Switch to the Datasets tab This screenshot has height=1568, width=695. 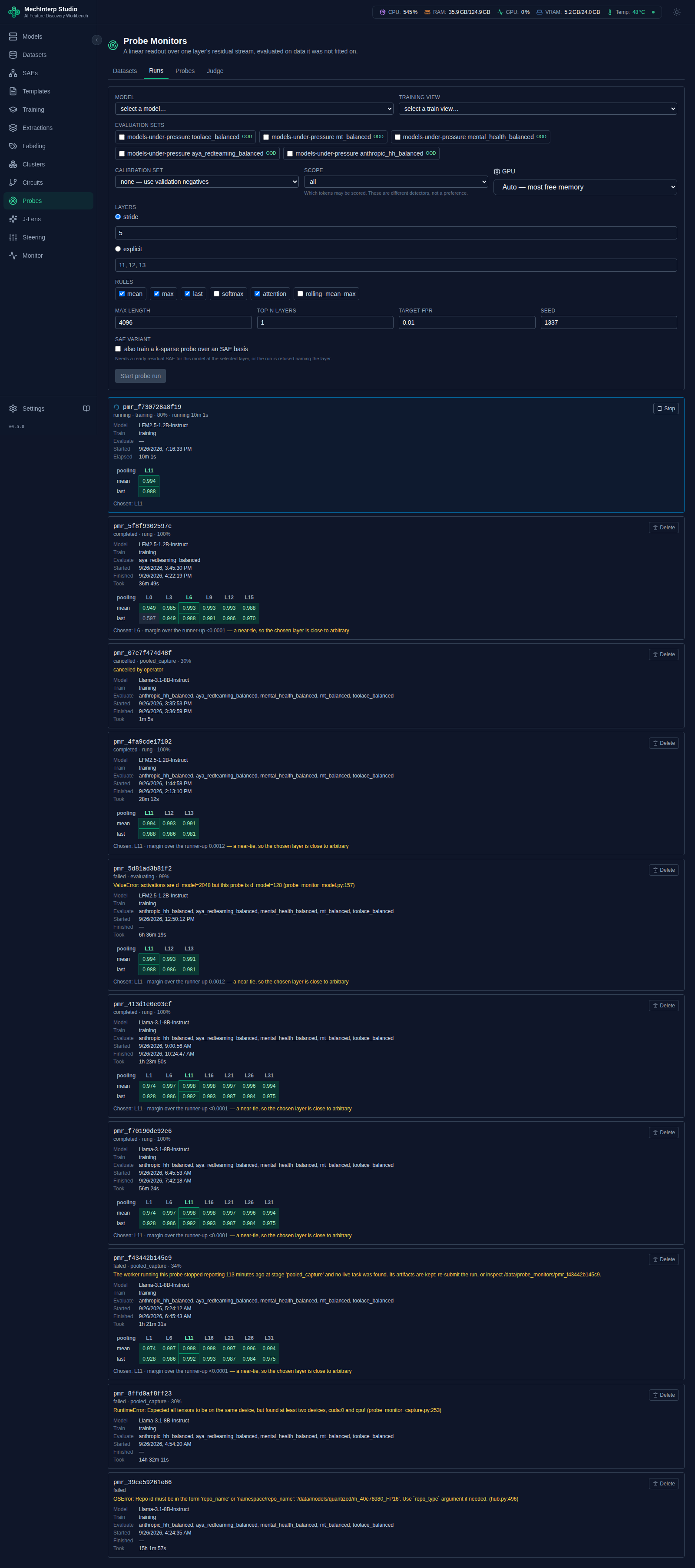125,71
